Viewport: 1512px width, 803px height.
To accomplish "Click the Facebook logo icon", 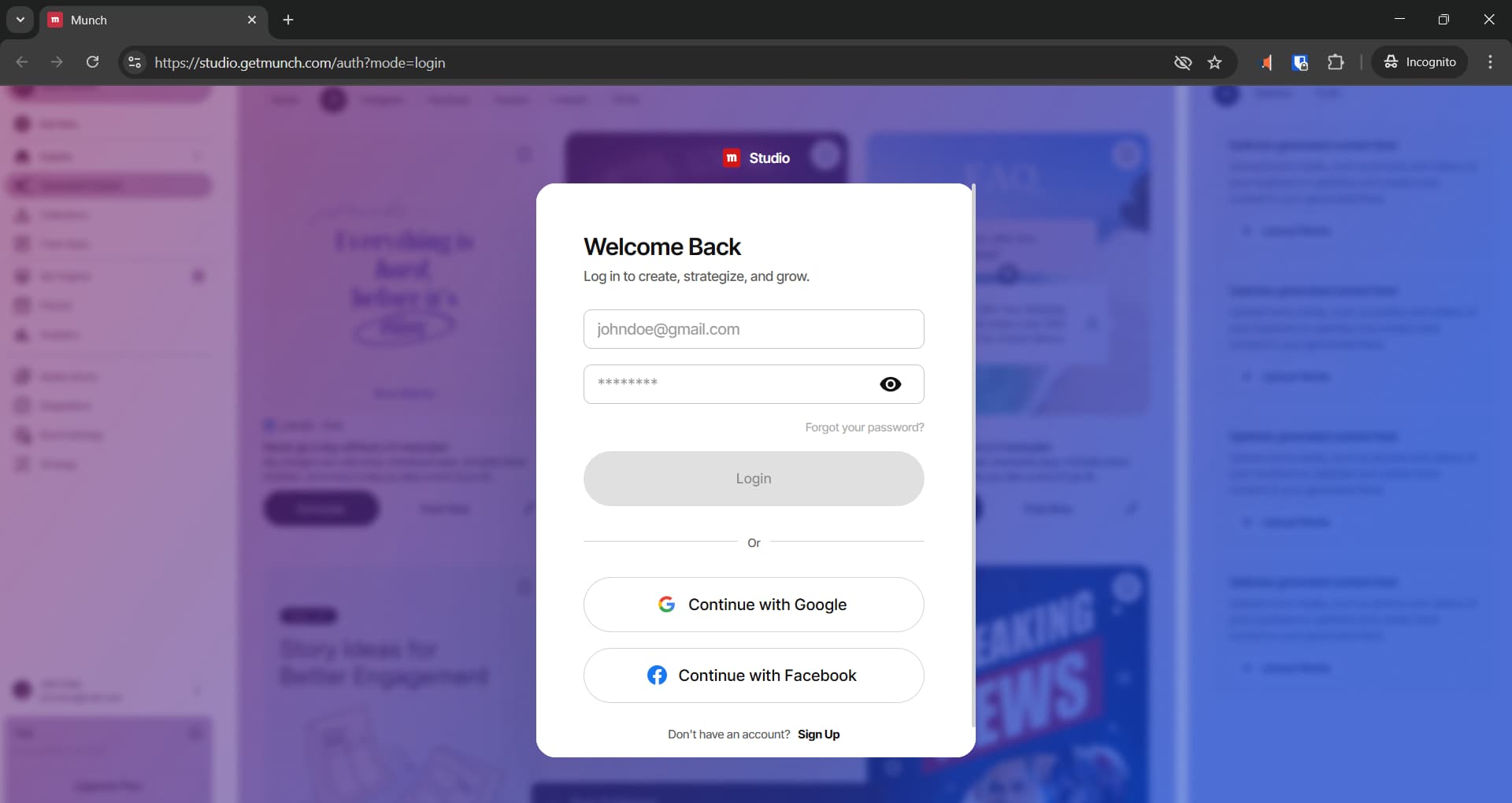I will pyautogui.click(x=657, y=675).
